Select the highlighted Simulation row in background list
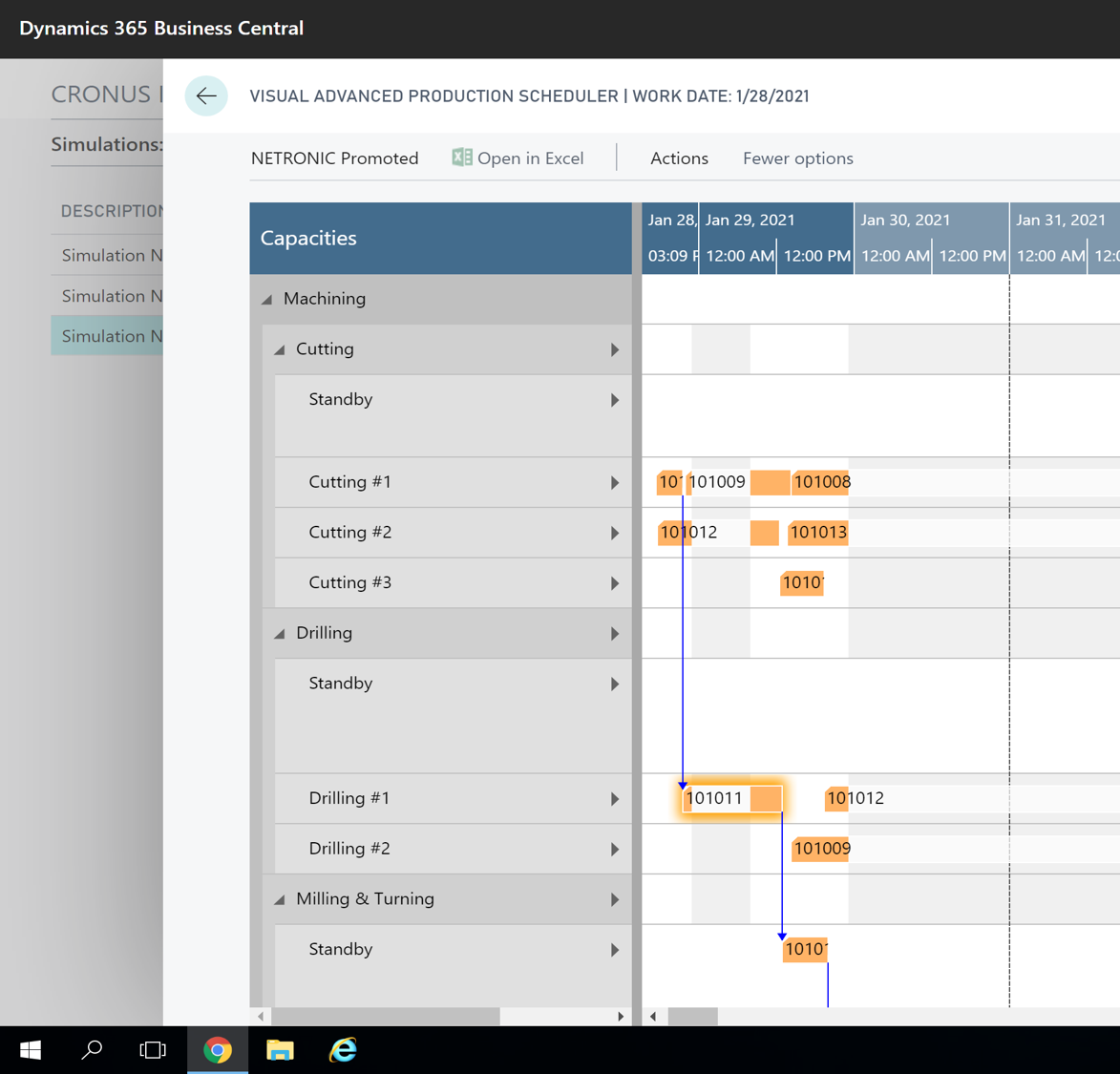Viewport: 1120px width, 1074px height. pos(107,336)
